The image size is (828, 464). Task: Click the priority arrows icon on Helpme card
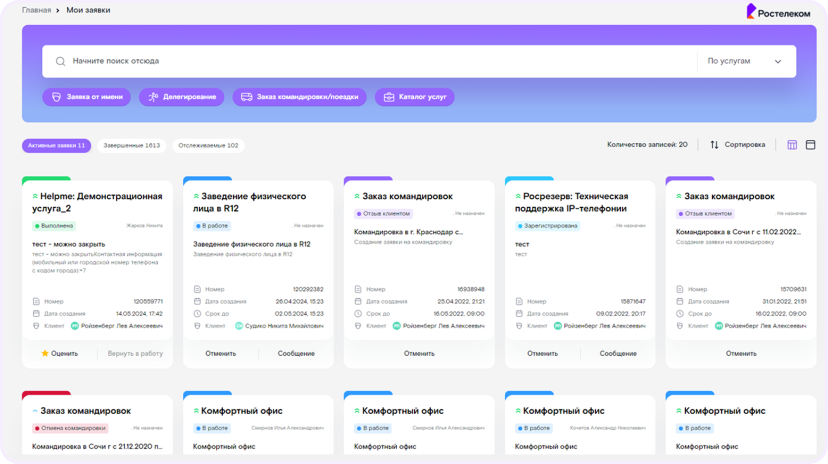tap(35, 196)
